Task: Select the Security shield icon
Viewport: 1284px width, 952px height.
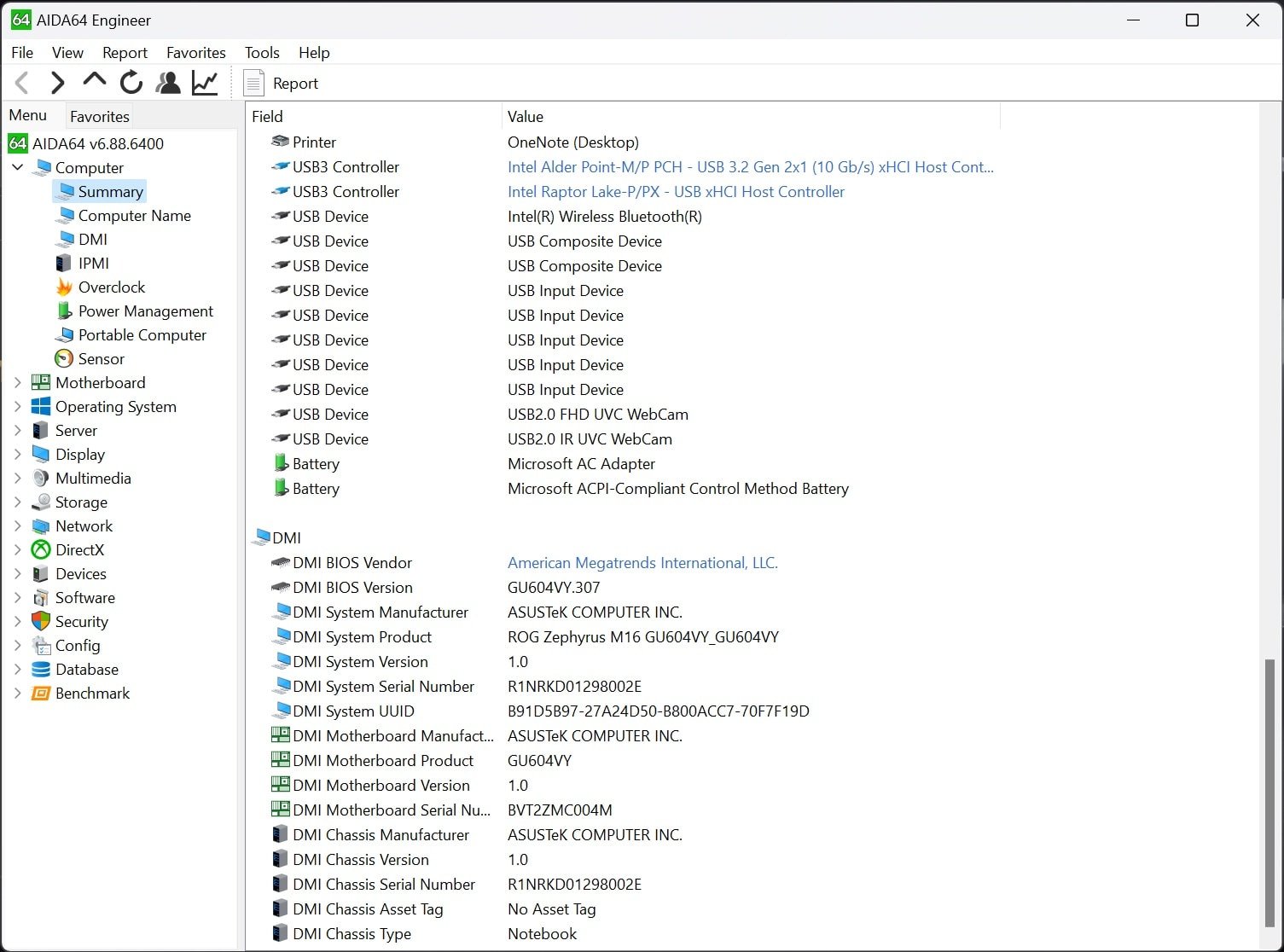Action: [41, 621]
